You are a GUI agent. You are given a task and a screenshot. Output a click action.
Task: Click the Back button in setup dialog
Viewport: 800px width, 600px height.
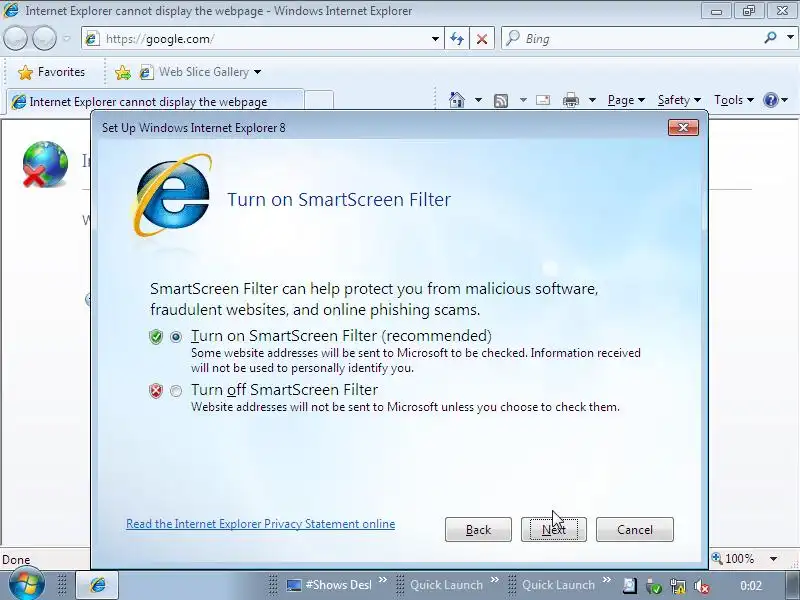point(478,530)
